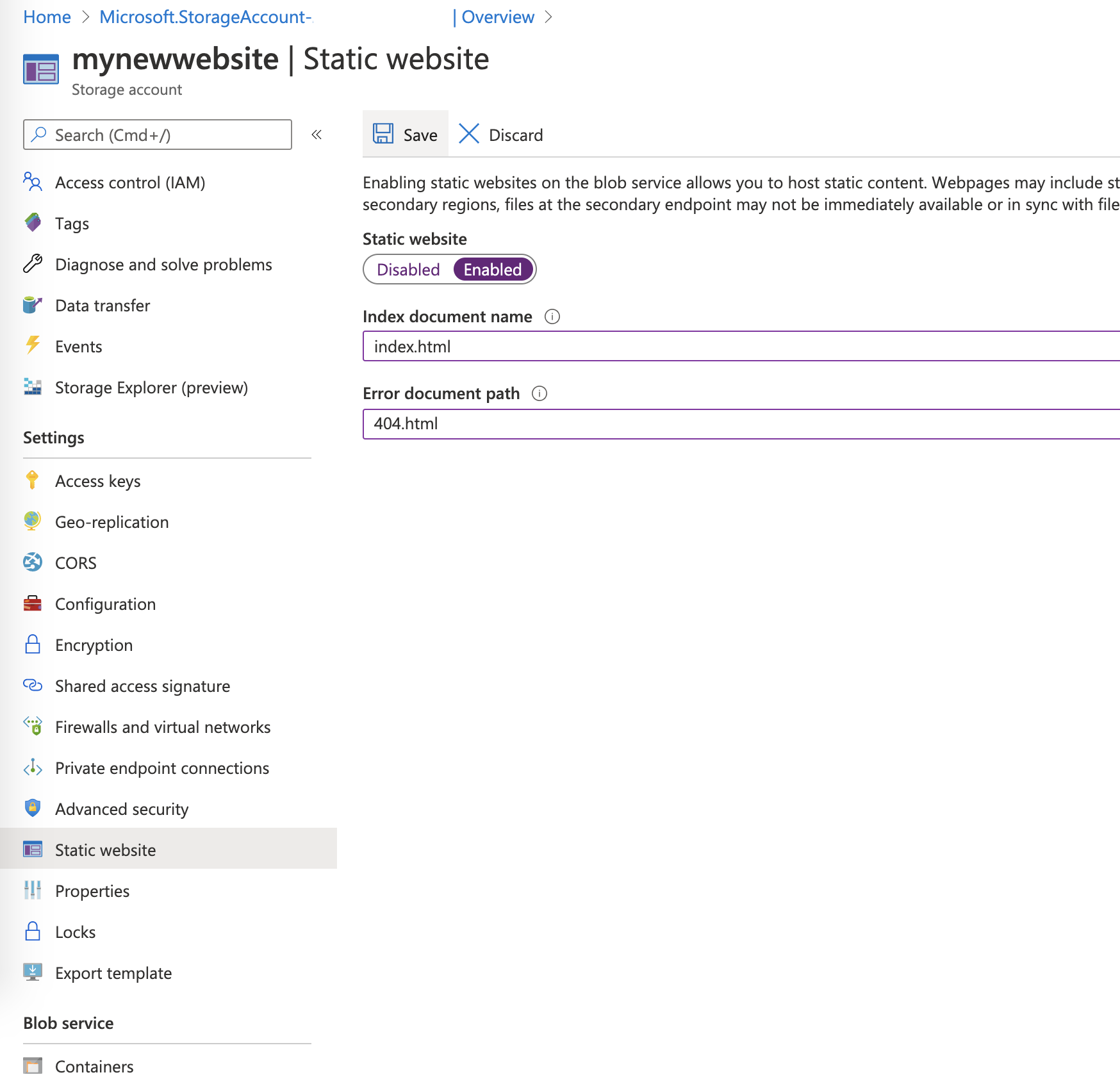Click the Events lightning bolt icon
The width and height of the screenshot is (1120, 1084).
[33, 346]
